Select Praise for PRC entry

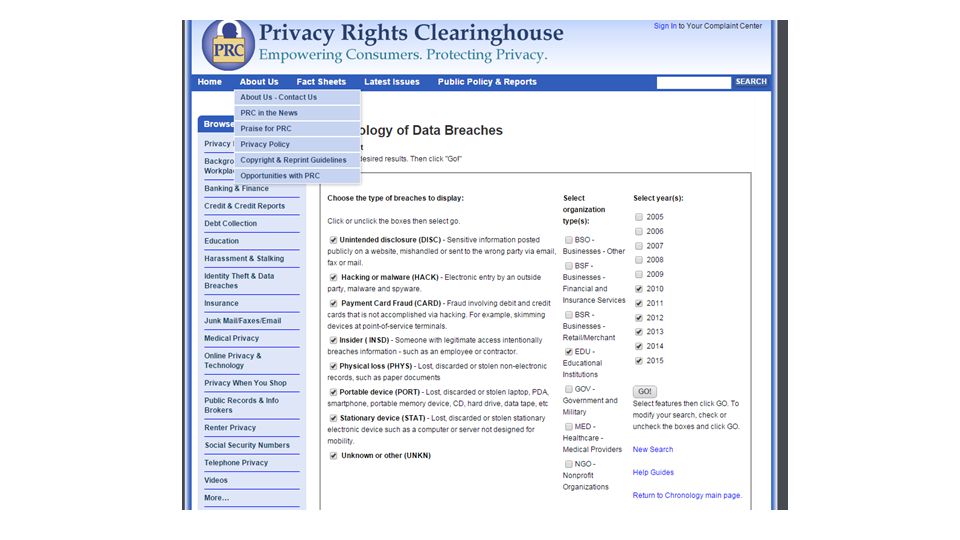pyautogui.click(x=298, y=129)
